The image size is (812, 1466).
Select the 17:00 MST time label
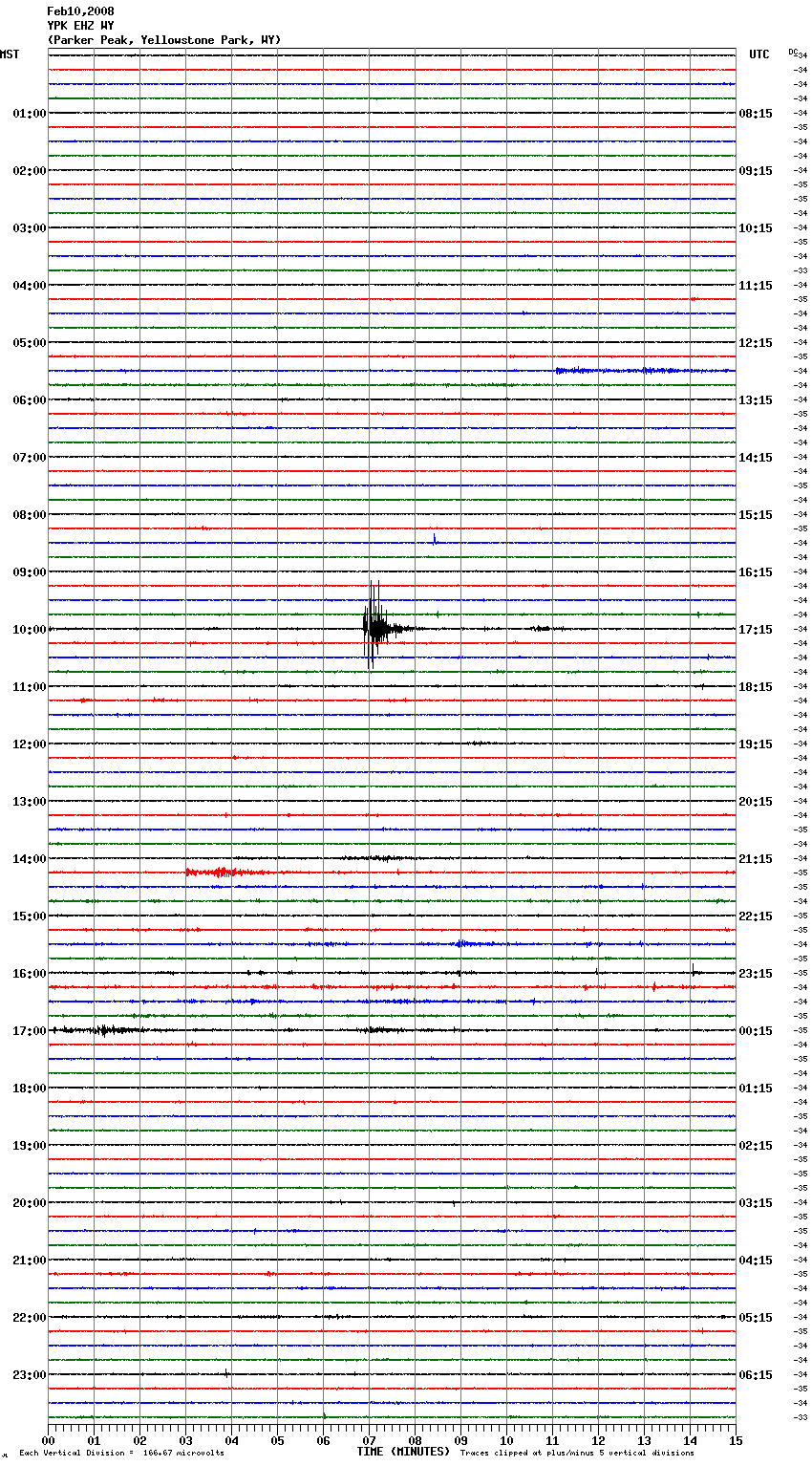[x=30, y=1030]
